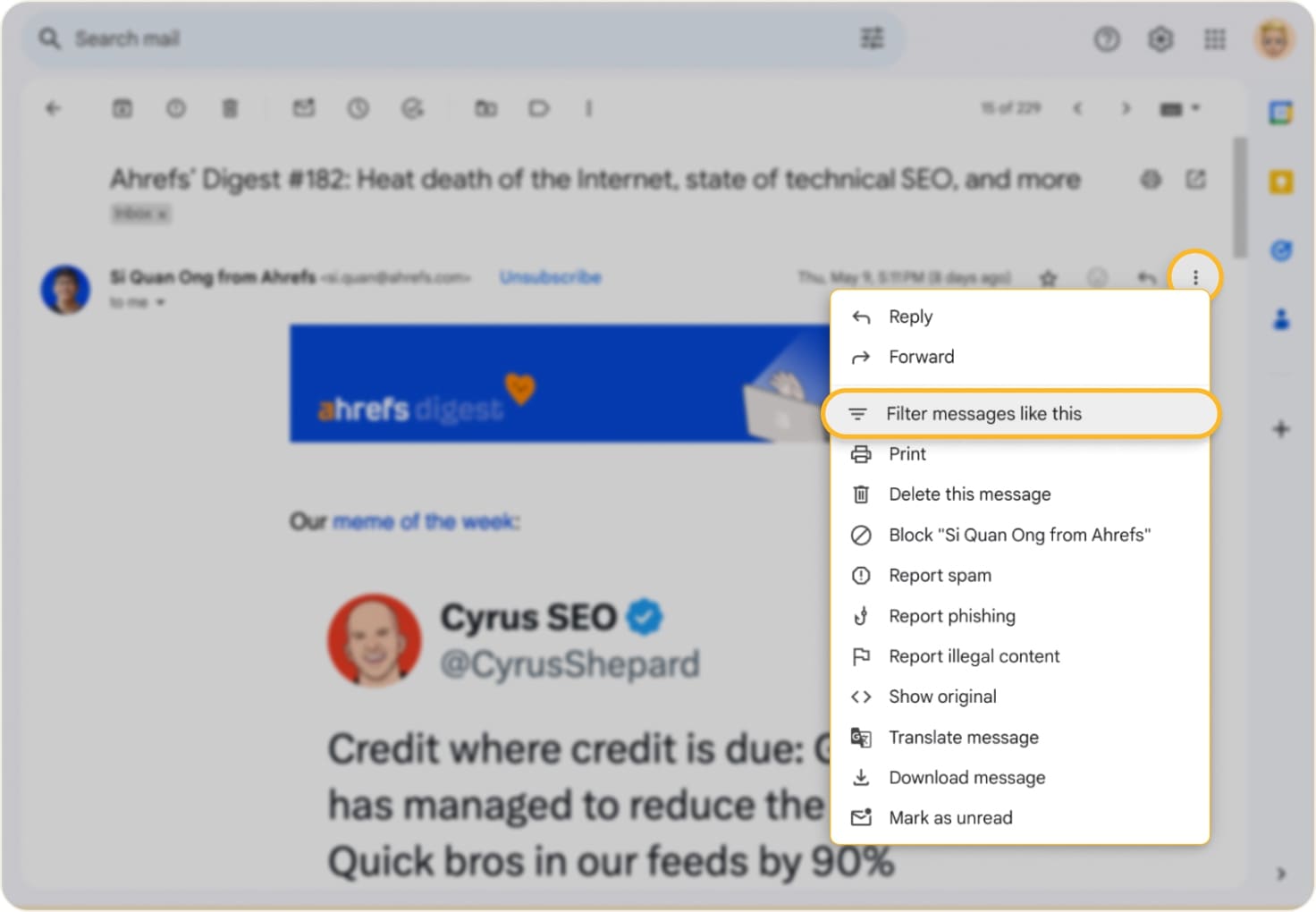
Task: Apply a label to the email
Action: (538, 108)
